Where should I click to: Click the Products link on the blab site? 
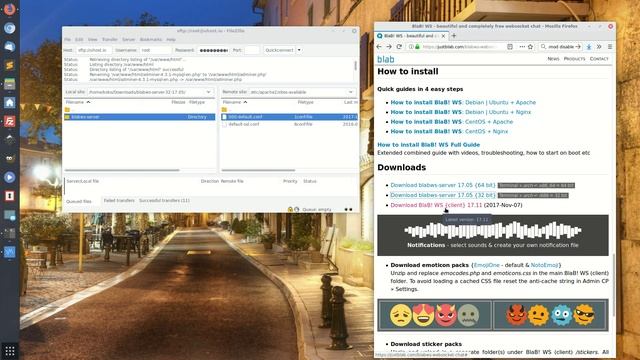tap(574, 59)
